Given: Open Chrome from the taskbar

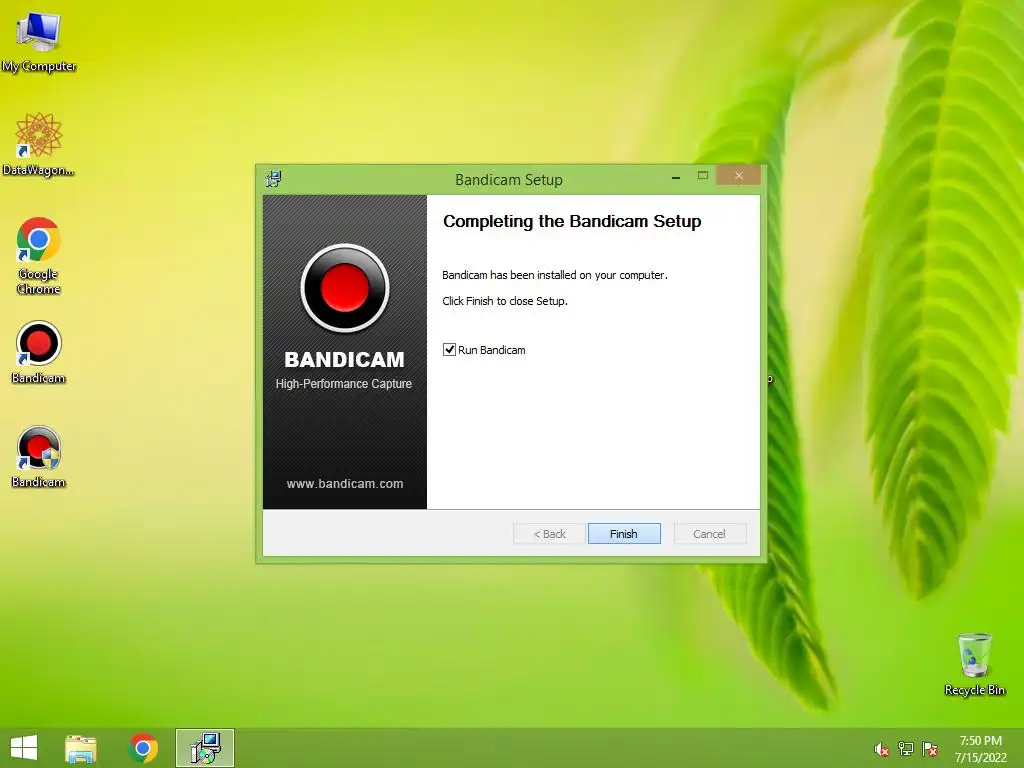Looking at the screenshot, I should tap(143, 748).
